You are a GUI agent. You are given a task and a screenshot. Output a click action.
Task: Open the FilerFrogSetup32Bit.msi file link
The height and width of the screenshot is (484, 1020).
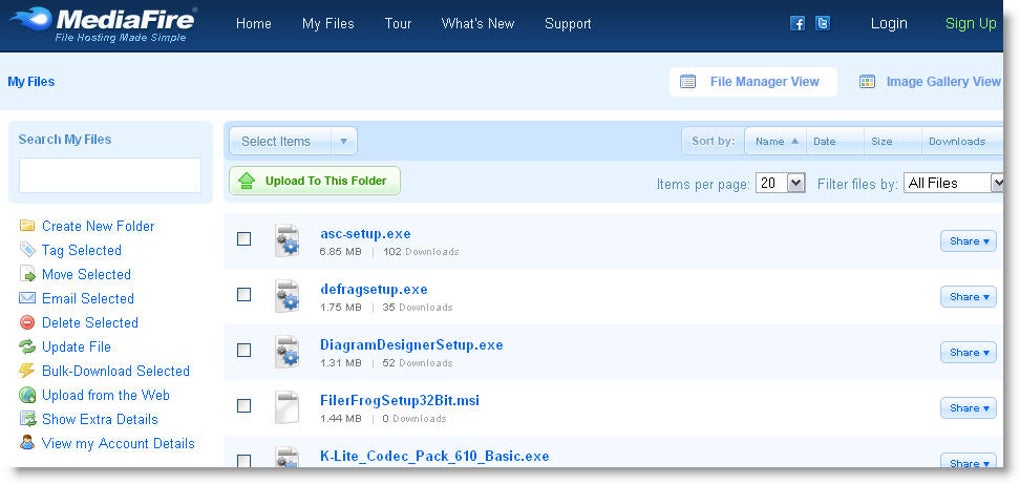pyautogui.click(x=400, y=400)
